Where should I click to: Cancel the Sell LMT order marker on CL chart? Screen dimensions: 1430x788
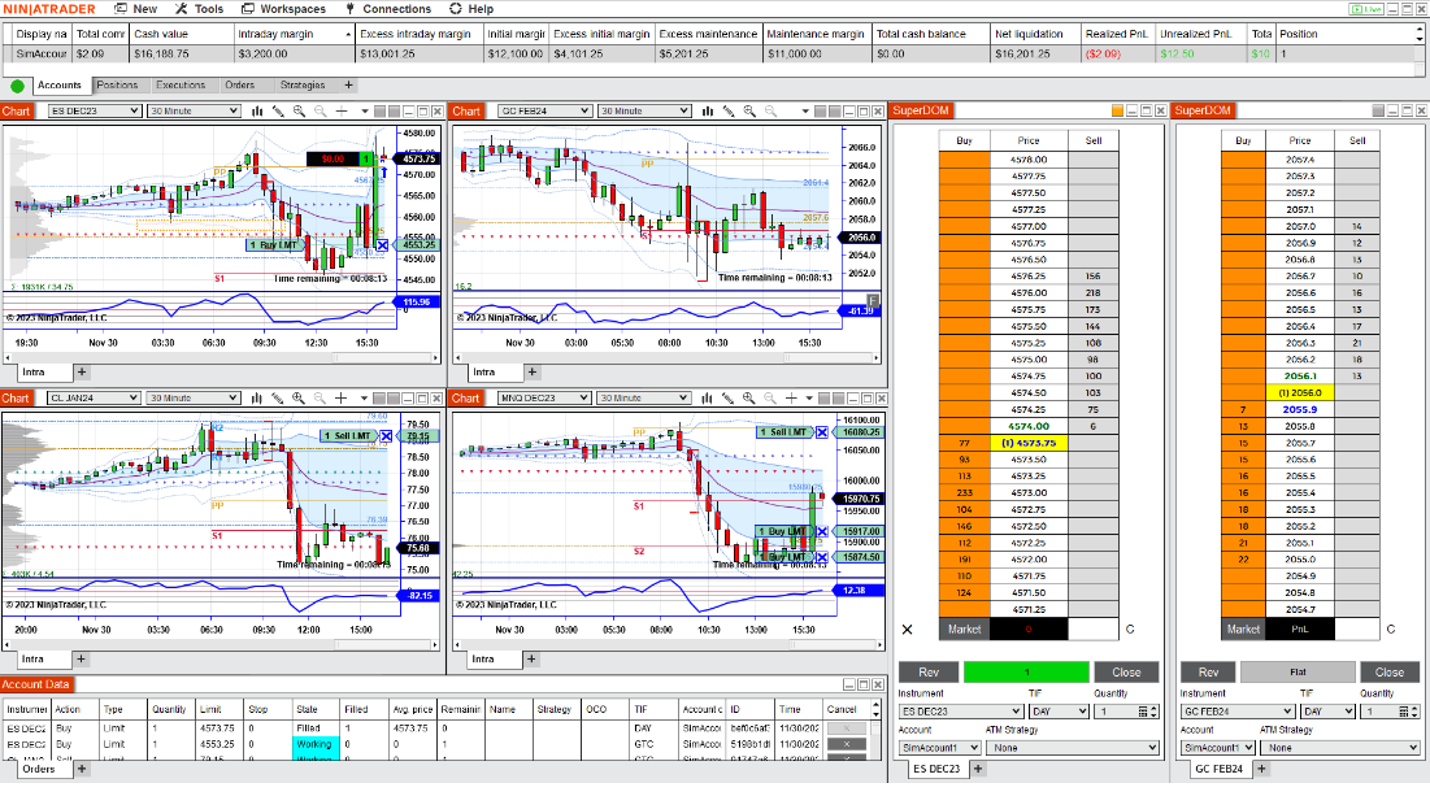[x=386, y=436]
